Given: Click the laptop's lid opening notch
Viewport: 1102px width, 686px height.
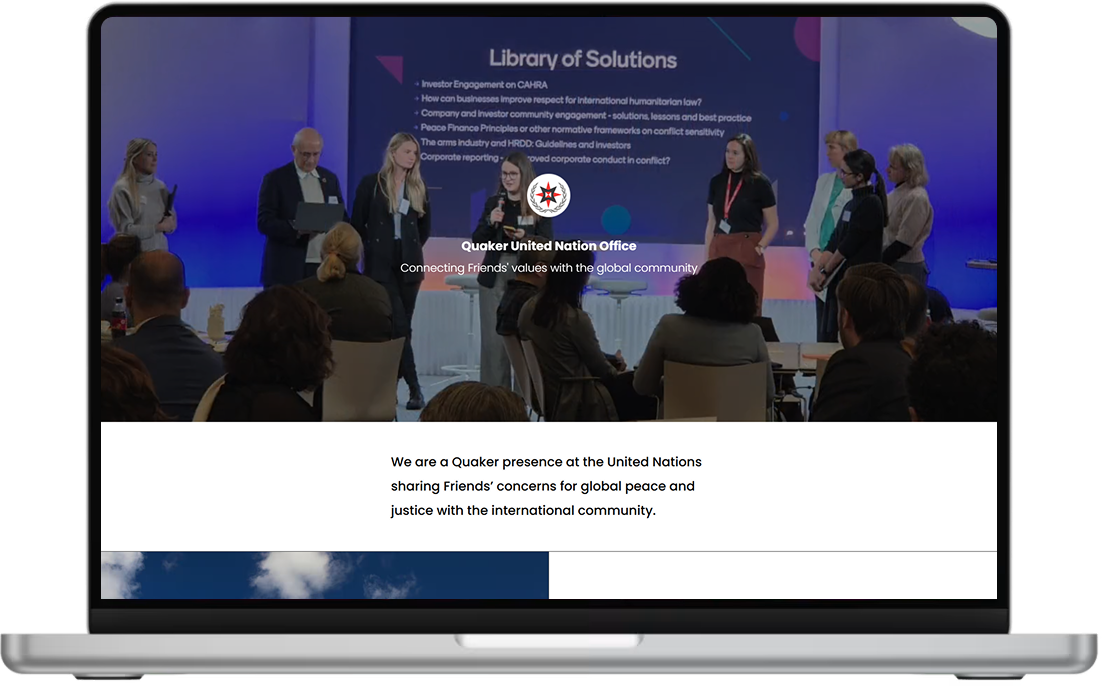Looking at the screenshot, I should click(550, 640).
